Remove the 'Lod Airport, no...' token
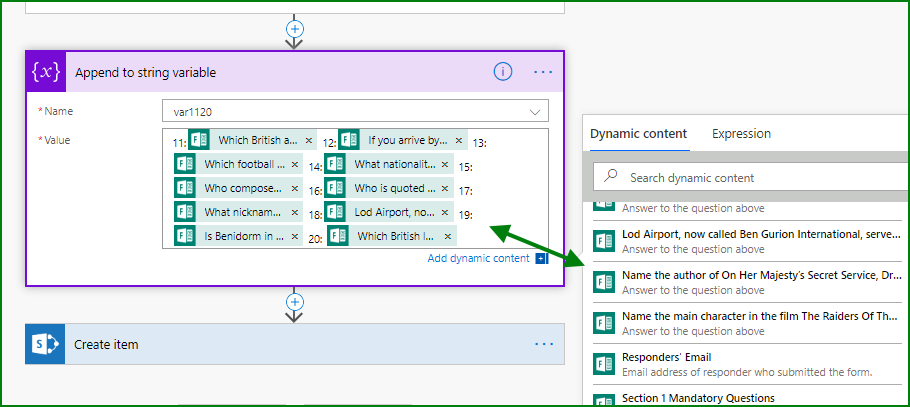This screenshot has width=910, height=407. pyautogui.click(x=445, y=212)
